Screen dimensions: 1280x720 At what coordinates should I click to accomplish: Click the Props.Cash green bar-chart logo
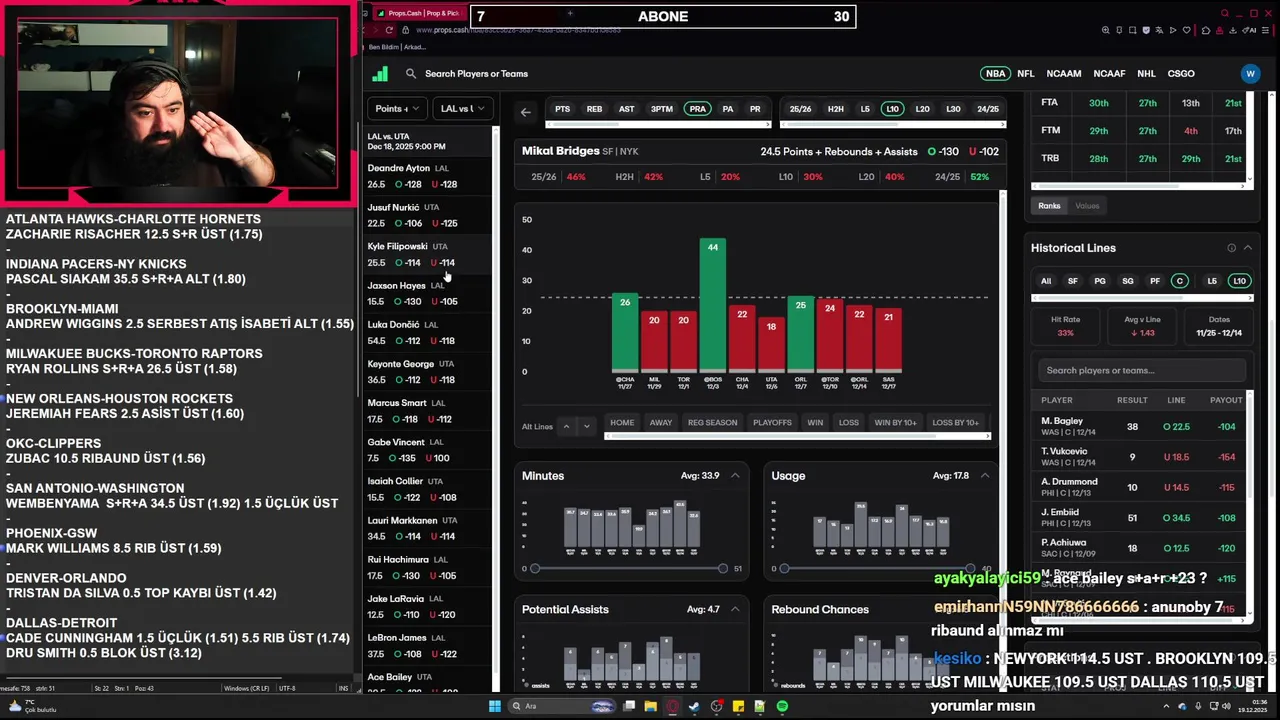[x=380, y=73]
